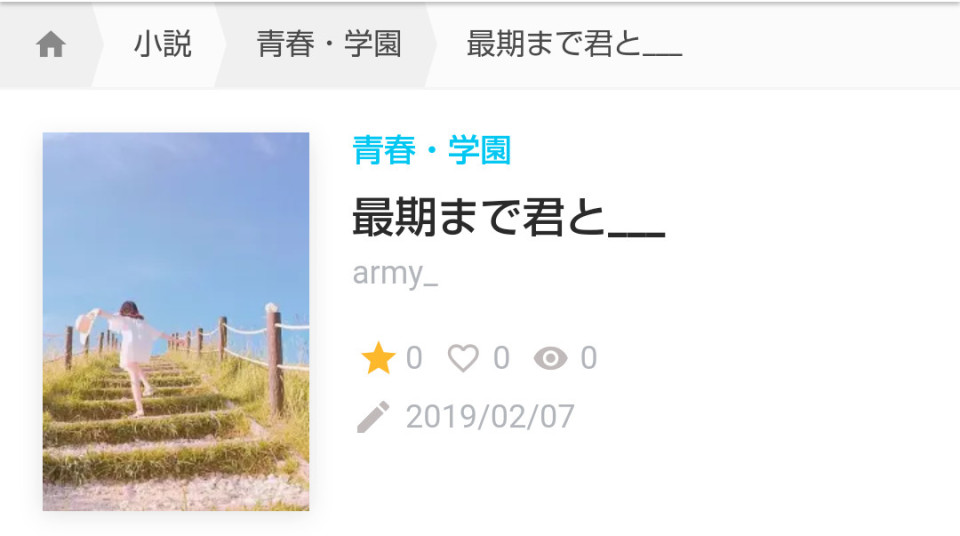Click the chevron after 小説 breadcrumb

coord(220,45)
